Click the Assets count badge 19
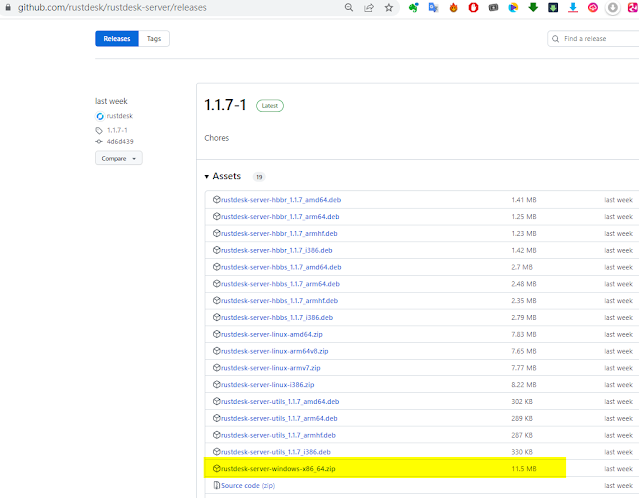 click(x=259, y=176)
